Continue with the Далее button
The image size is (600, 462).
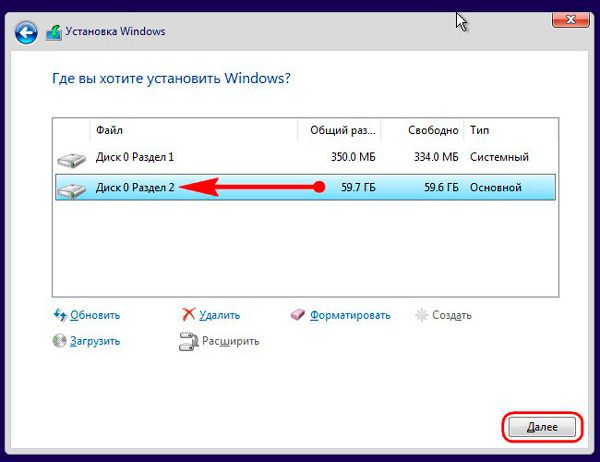click(542, 427)
